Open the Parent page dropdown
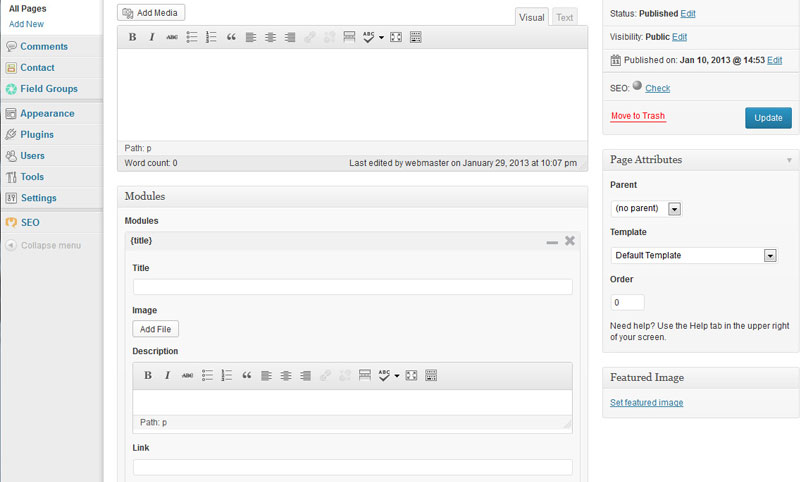The image size is (800, 482). pos(646,209)
